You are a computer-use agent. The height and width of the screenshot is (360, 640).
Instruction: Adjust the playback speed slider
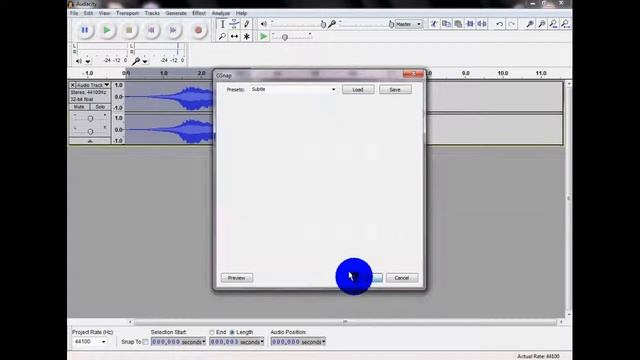[x=292, y=37]
